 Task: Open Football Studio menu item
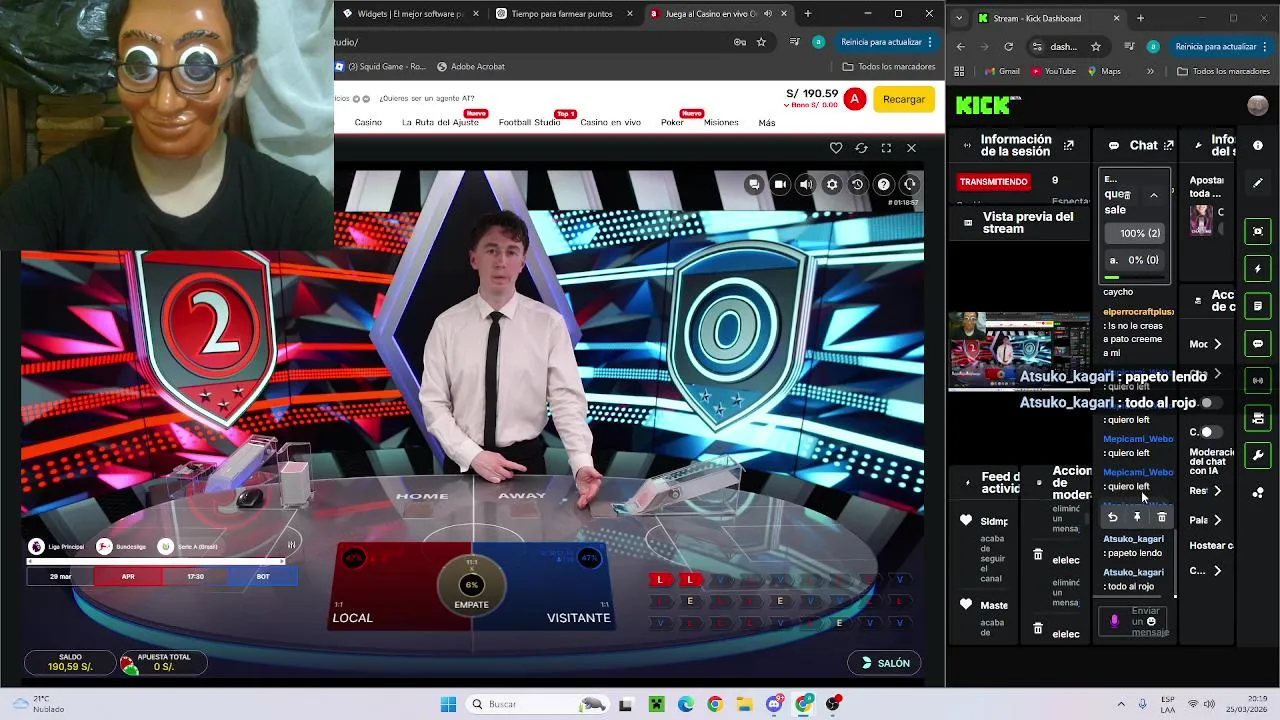pos(529,123)
